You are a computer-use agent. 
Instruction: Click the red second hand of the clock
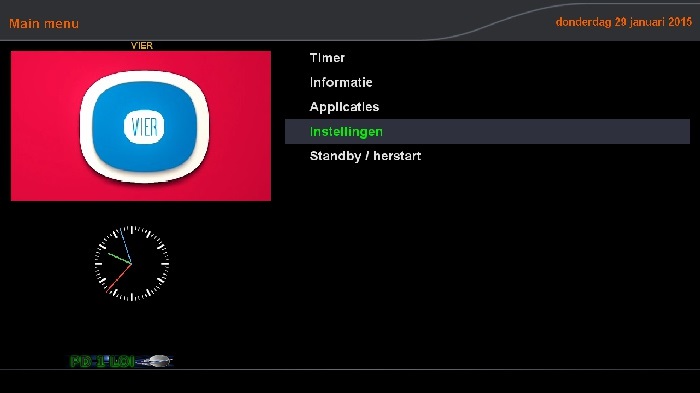click(119, 278)
